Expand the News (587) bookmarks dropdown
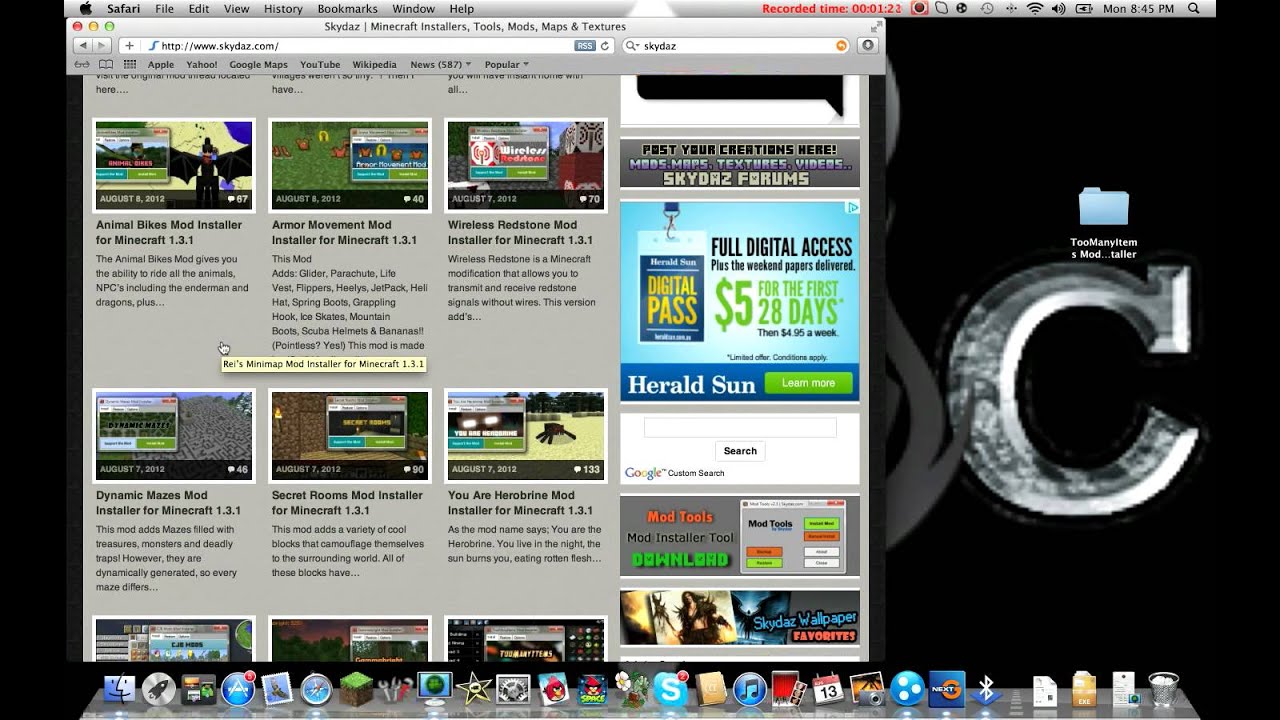Viewport: 1280px width, 720px height. coord(441,65)
